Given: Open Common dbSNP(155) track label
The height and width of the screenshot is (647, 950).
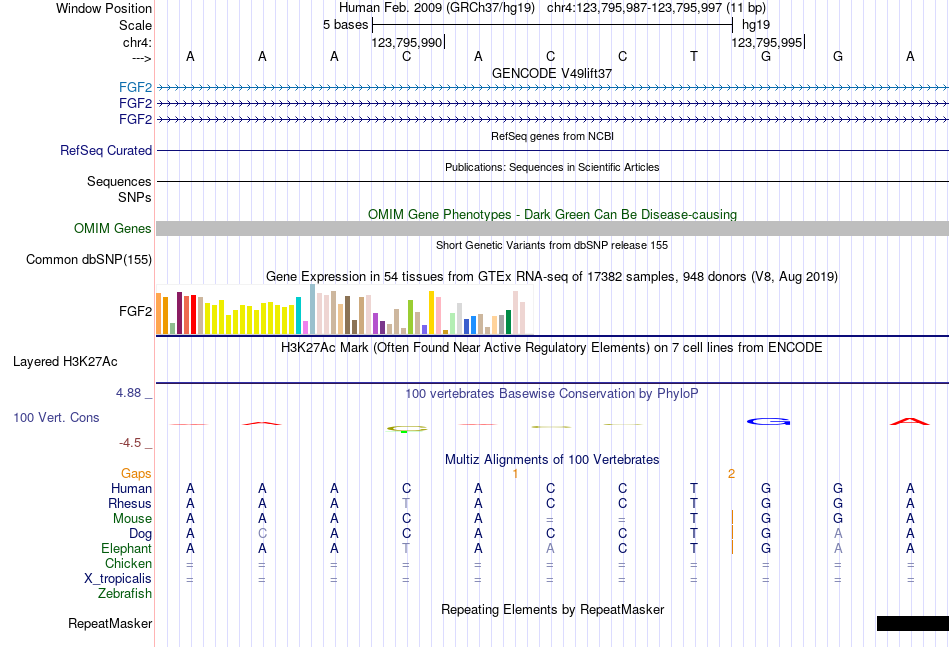Looking at the screenshot, I should (x=89, y=259).
